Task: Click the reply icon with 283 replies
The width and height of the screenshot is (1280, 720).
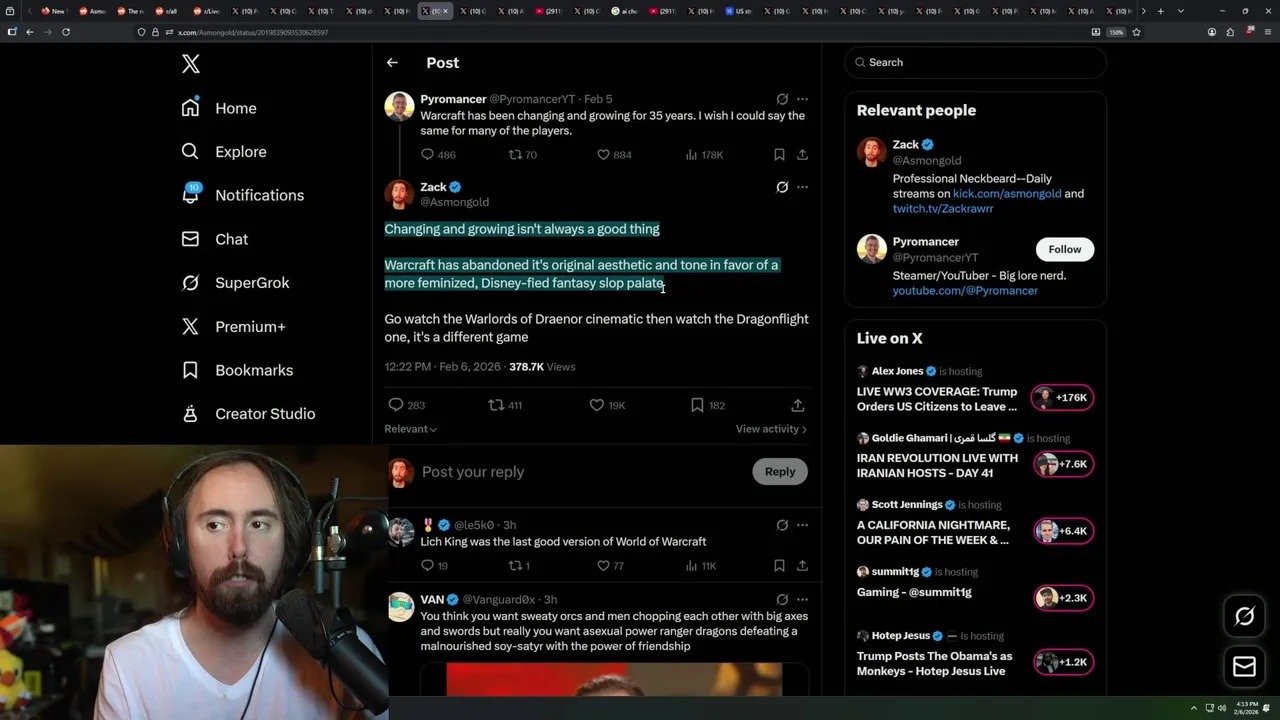Action: (396, 405)
